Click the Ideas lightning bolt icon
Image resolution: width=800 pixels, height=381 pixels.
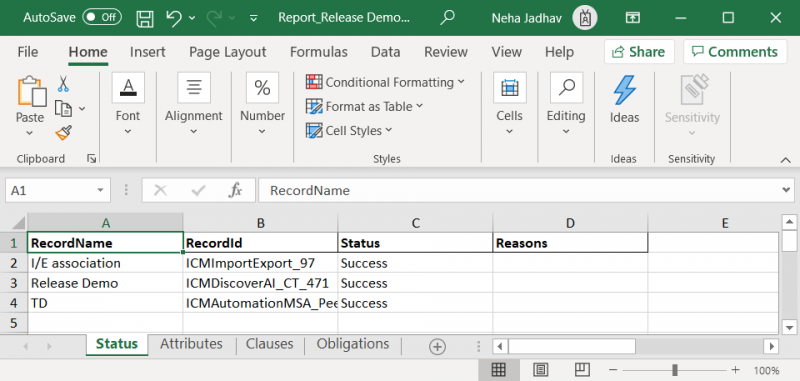(x=624, y=91)
